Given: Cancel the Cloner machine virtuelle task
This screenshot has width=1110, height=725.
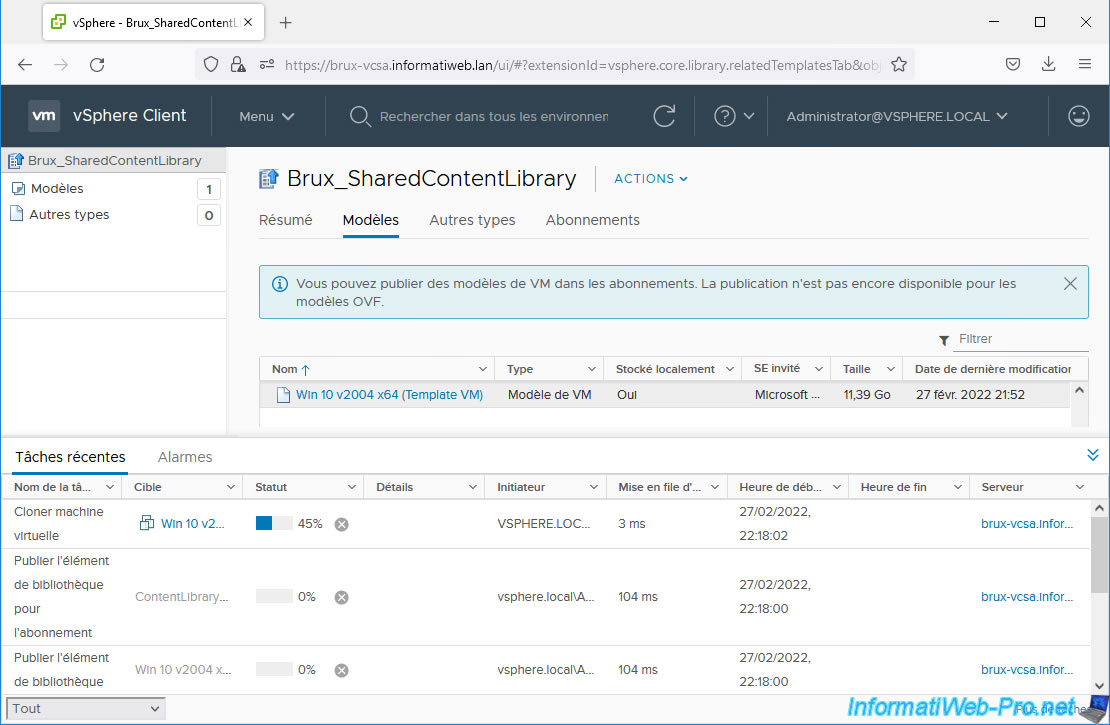Looking at the screenshot, I should 341,525.
